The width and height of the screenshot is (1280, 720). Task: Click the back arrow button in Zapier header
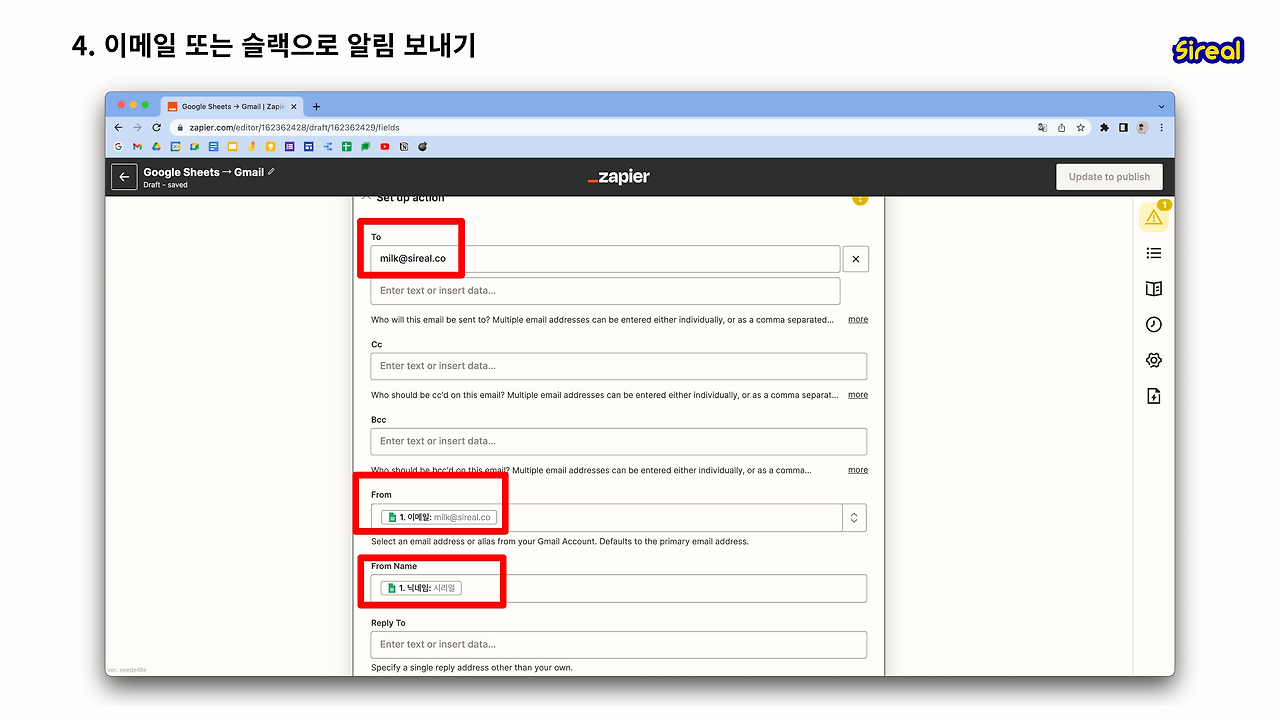124,177
